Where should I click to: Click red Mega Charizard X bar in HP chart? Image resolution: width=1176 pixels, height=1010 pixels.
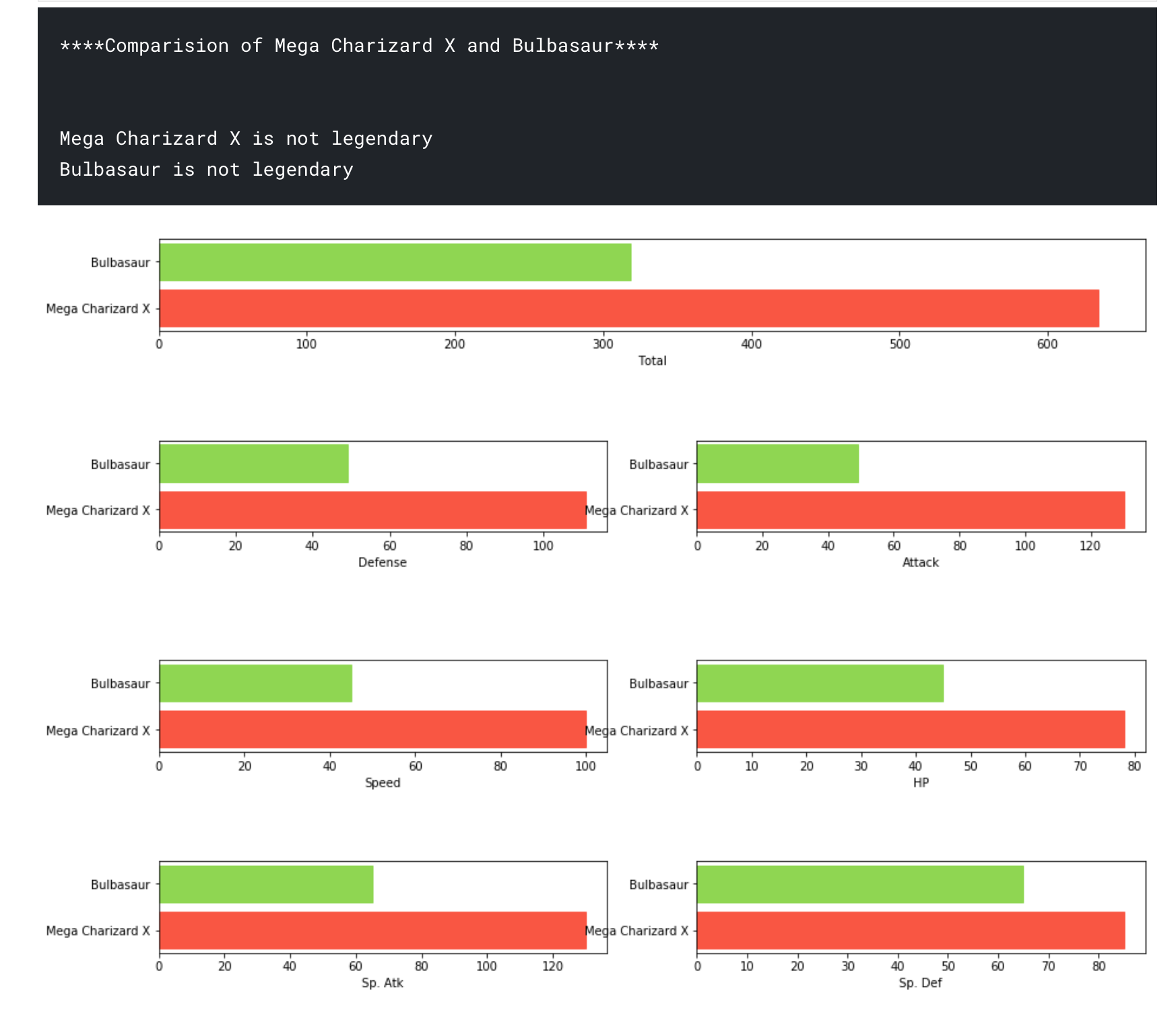(911, 729)
